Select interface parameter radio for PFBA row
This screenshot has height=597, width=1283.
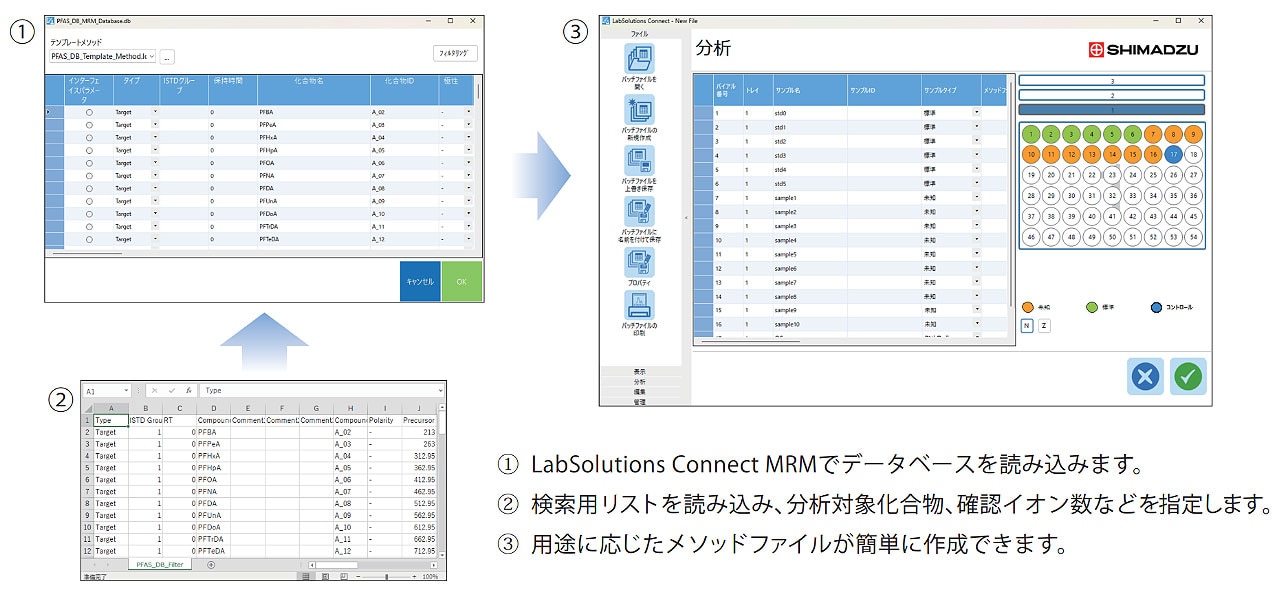(x=89, y=113)
